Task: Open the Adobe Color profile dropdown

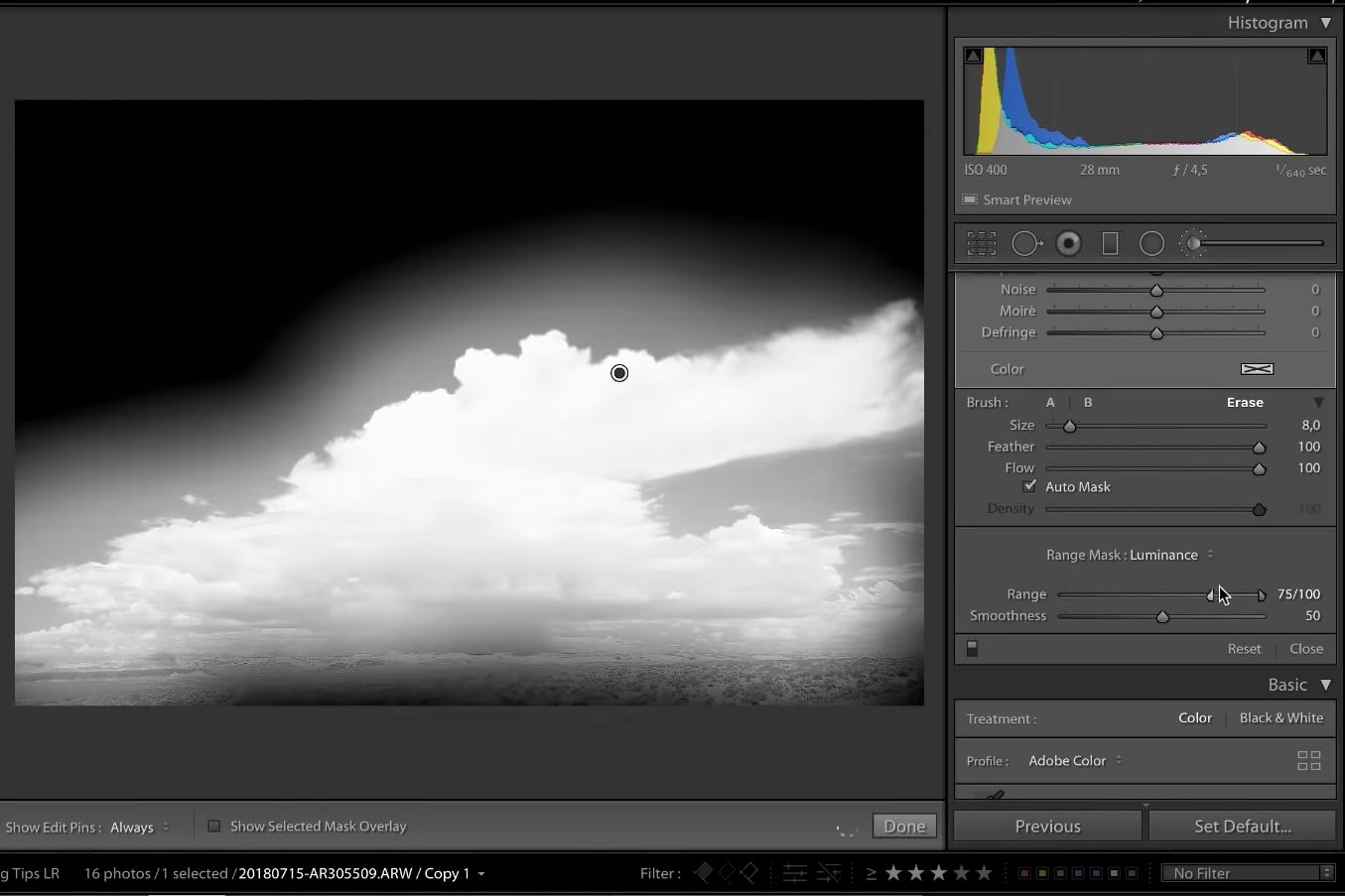Action: click(1076, 761)
